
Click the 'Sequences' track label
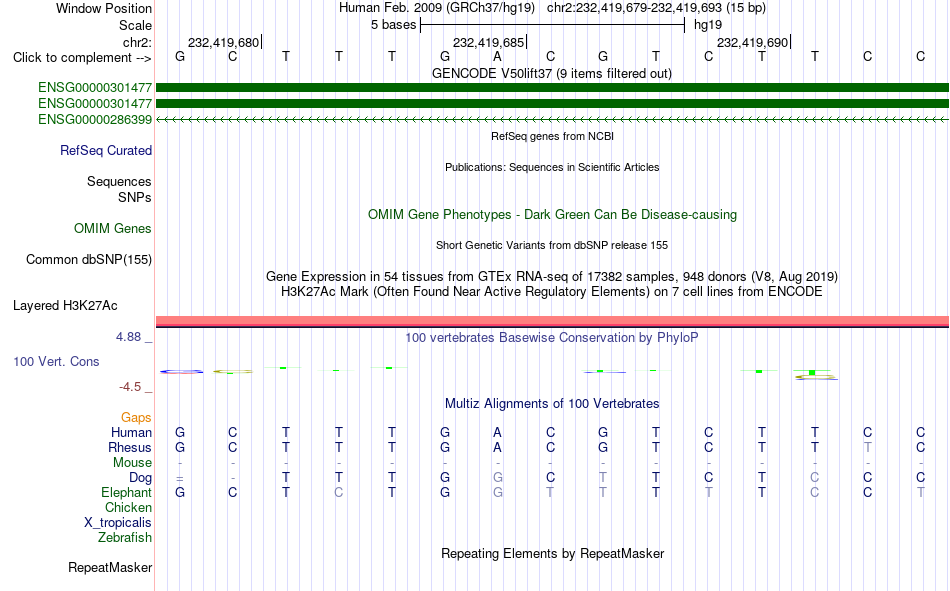[119, 181]
